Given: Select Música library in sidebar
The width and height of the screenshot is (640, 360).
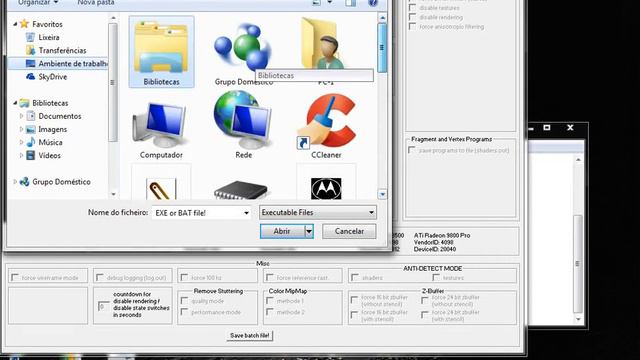Looking at the screenshot, I should pos(50,142).
